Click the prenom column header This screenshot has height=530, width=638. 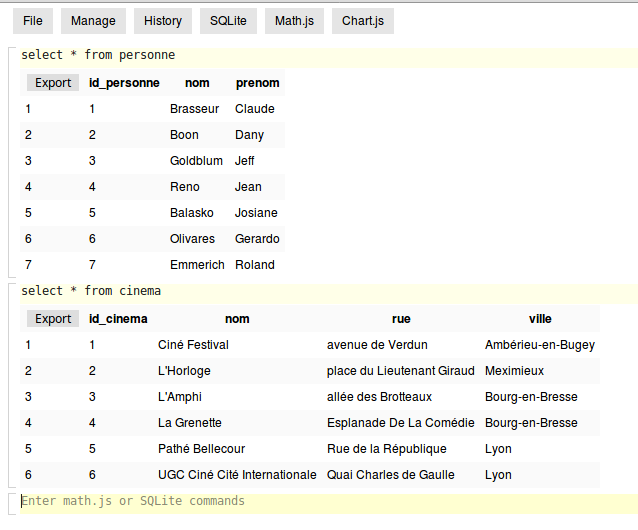pyautogui.click(x=257, y=83)
